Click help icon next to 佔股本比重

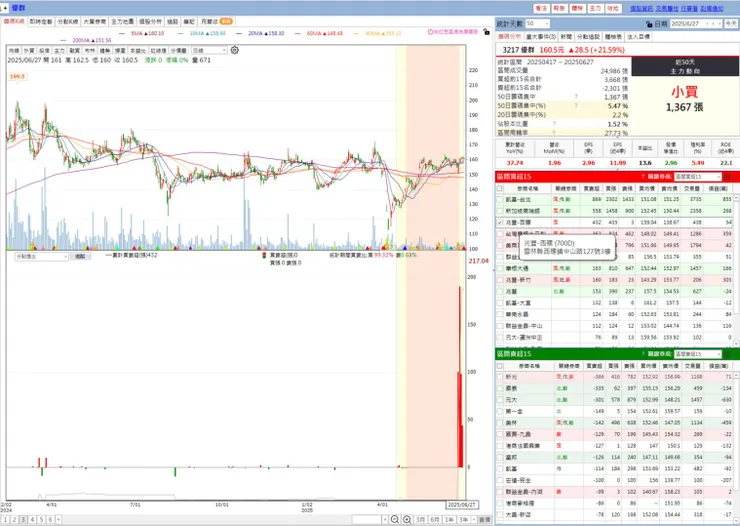[x=554, y=124]
